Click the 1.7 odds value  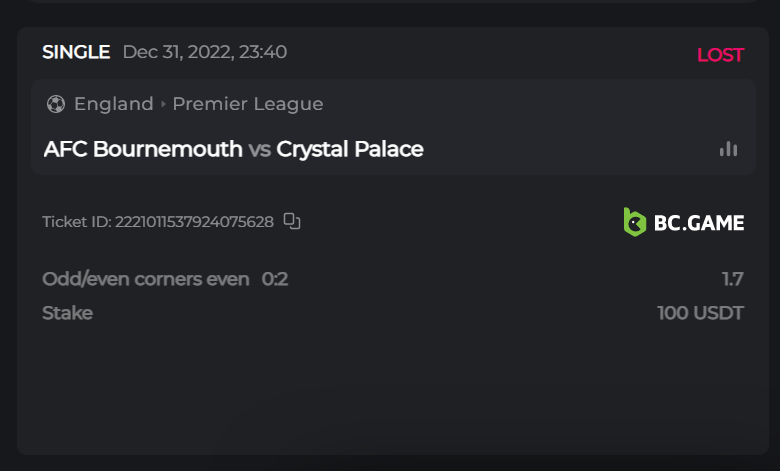click(x=733, y=279)
